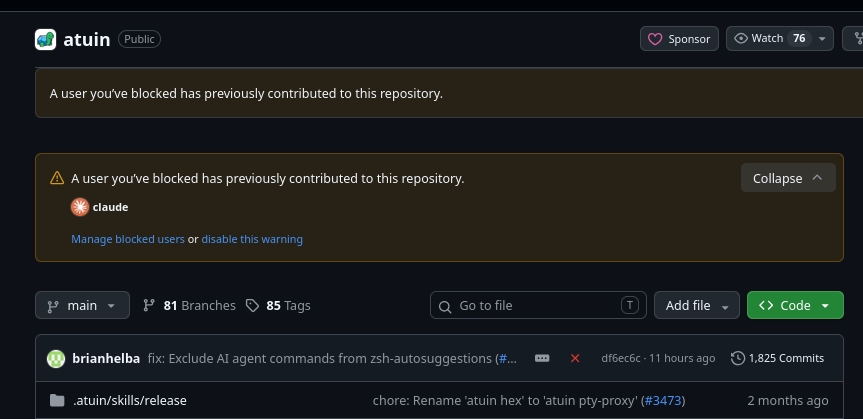This screenshot has width=863, height=419.
Task: Open the green Code dropdown button
Action: pyautogui.click(x=795, y=306)
